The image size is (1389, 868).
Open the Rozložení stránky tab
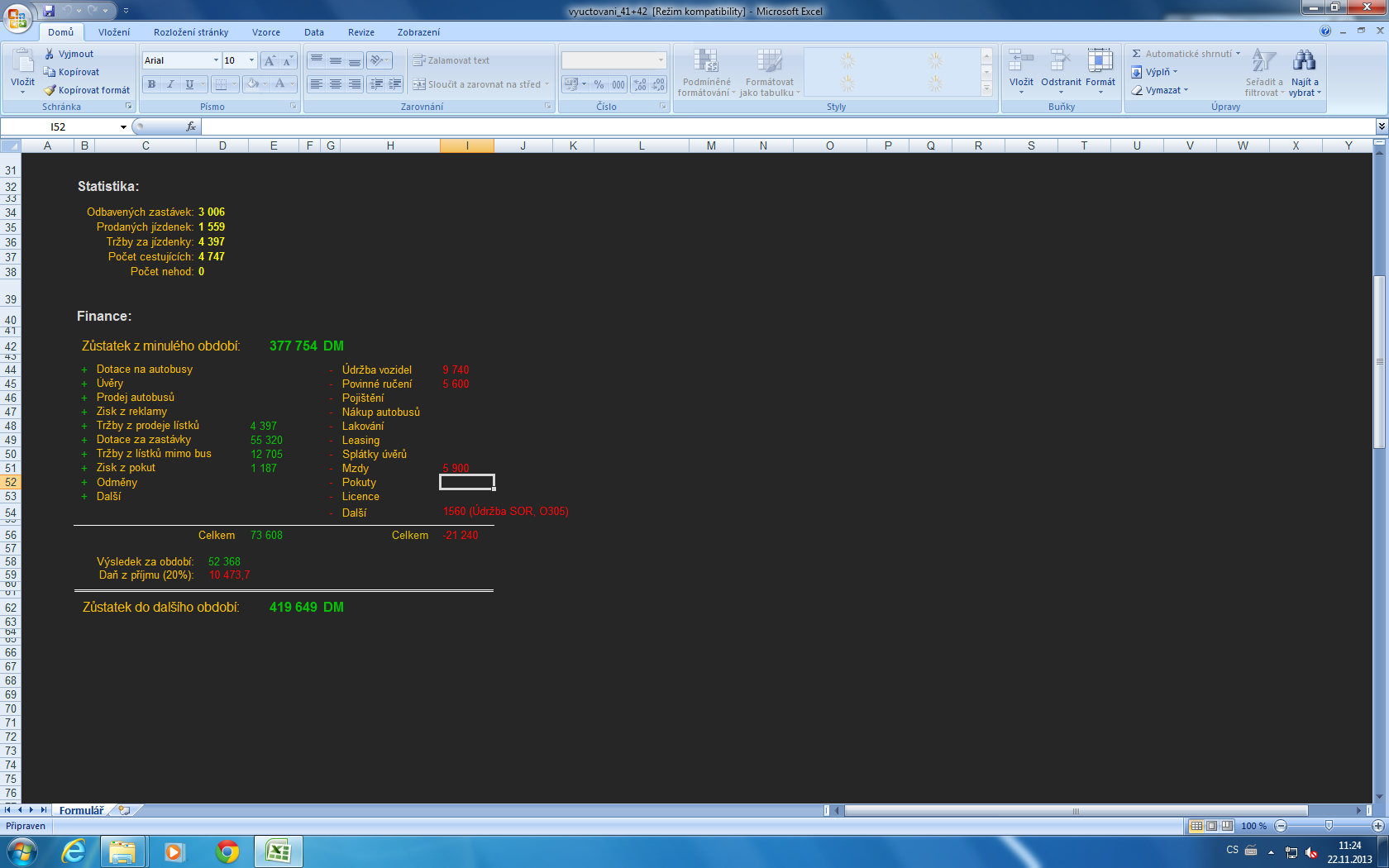click(x=190, y=32)
